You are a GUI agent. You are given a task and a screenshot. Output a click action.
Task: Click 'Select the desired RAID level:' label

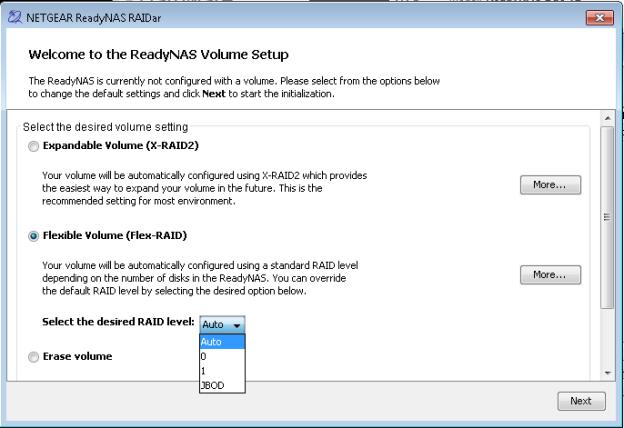pyautogui.click(x=118, y=322)
